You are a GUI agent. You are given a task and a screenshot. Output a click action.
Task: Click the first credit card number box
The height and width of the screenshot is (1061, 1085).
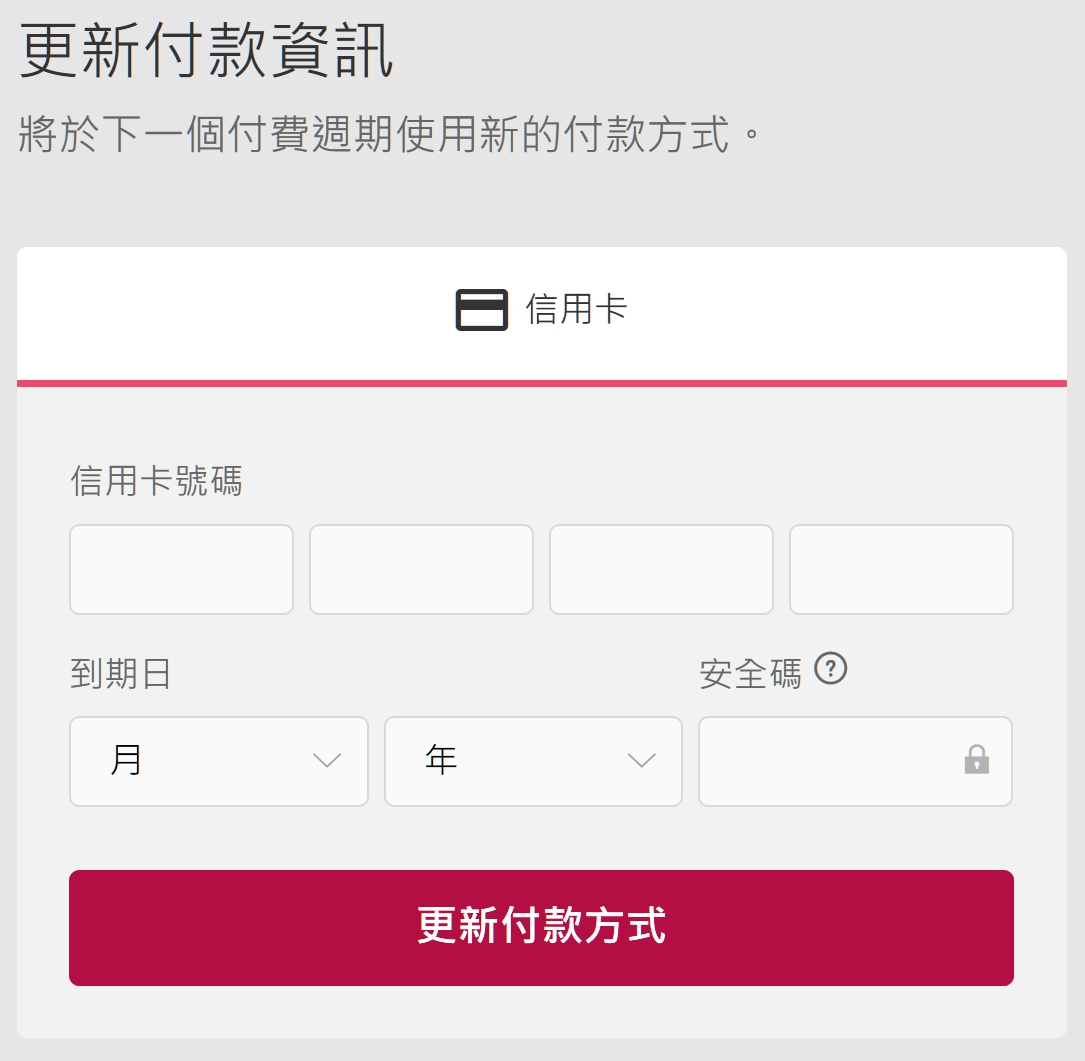tap(181, 569)
